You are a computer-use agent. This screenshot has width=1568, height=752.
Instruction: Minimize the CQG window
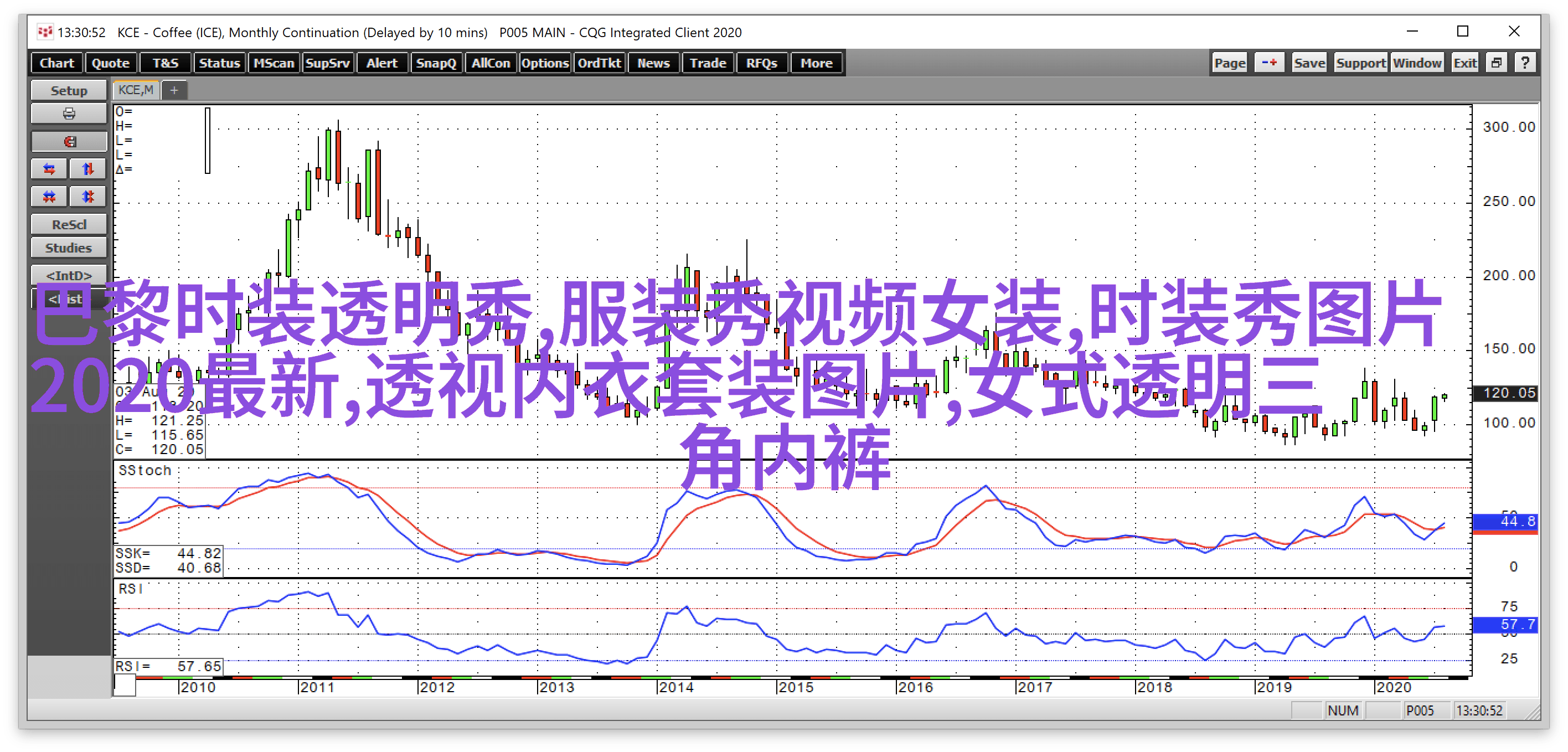pyautogui.click(x=1412, y=31)
